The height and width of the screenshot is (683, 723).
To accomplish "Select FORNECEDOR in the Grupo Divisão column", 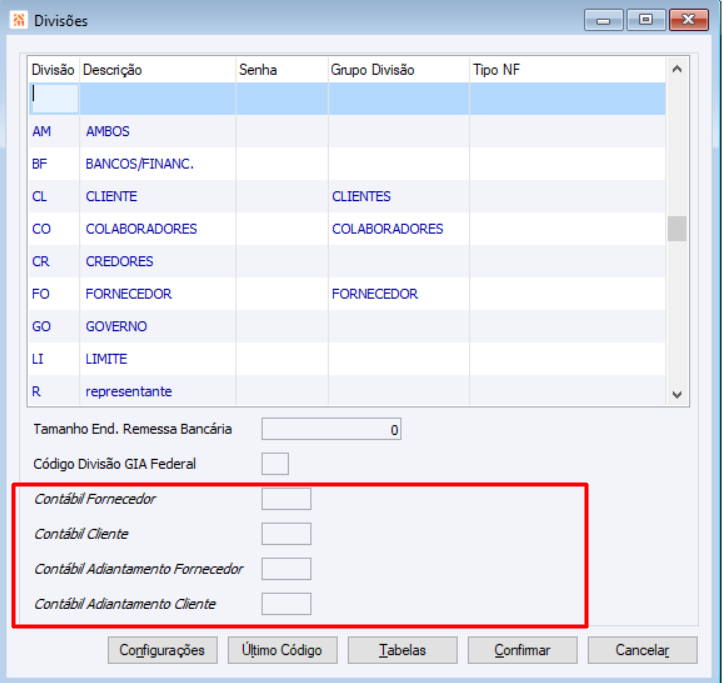I will point(399,294).
